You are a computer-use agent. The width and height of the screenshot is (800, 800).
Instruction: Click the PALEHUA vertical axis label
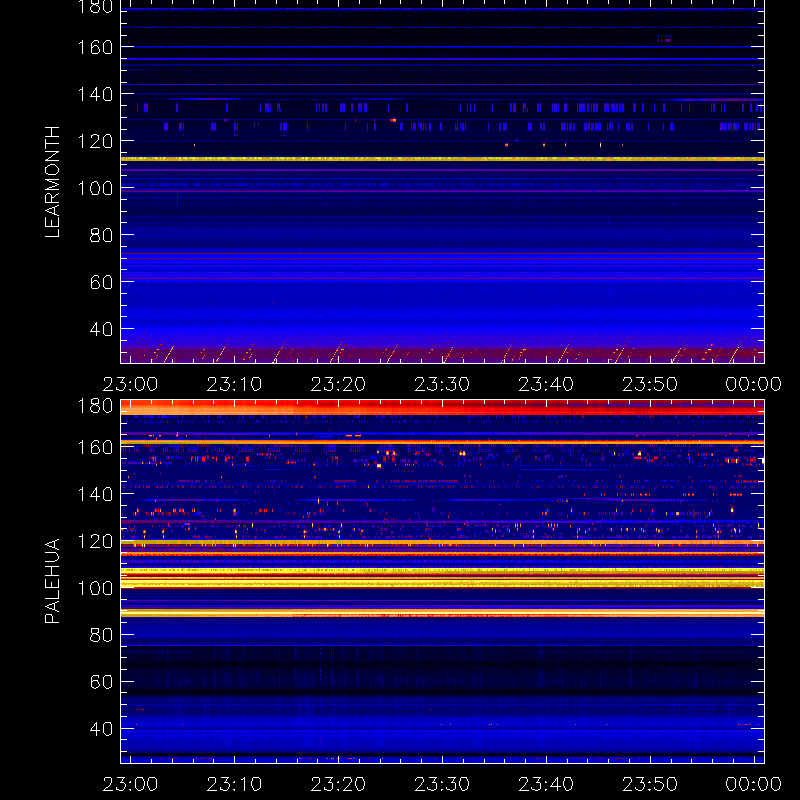point(53,581)
